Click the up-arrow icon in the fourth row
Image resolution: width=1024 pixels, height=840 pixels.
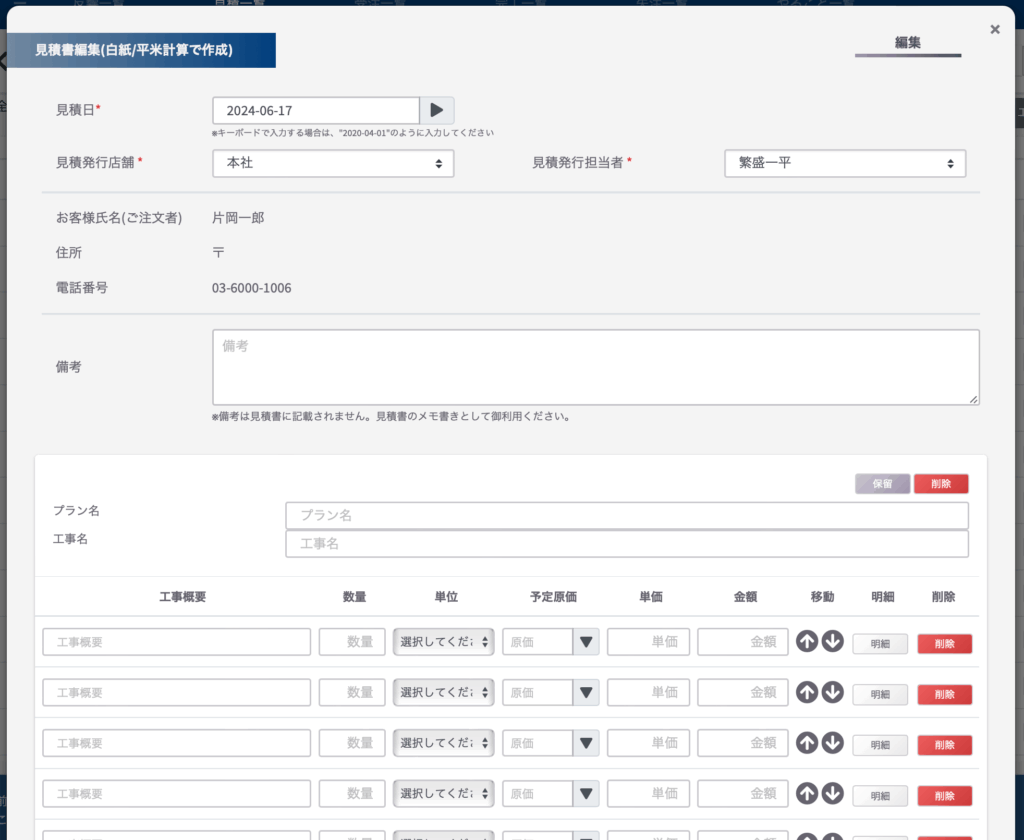[807, 794]
